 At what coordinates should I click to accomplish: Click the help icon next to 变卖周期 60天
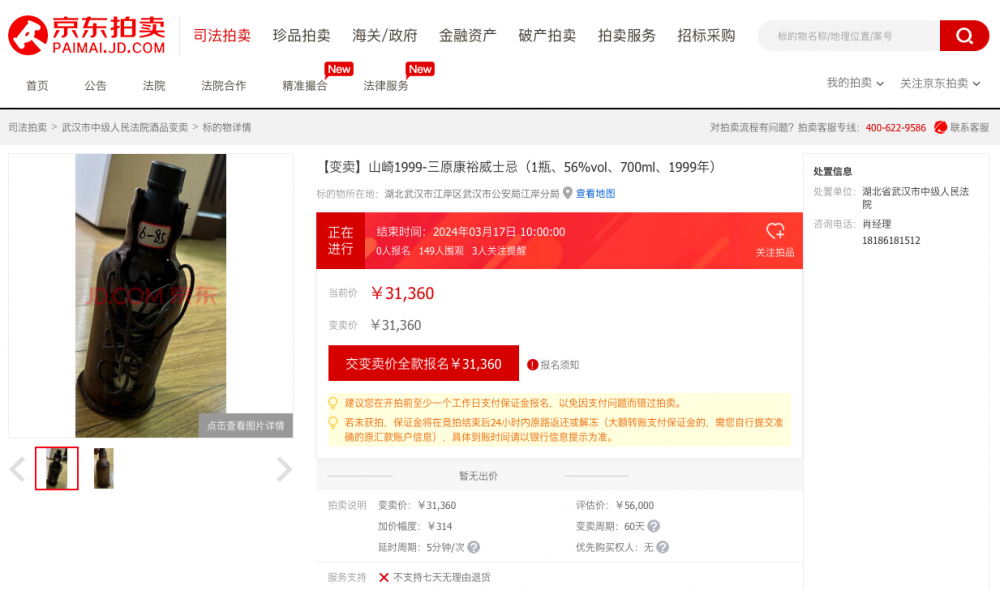tap(654, 526)
